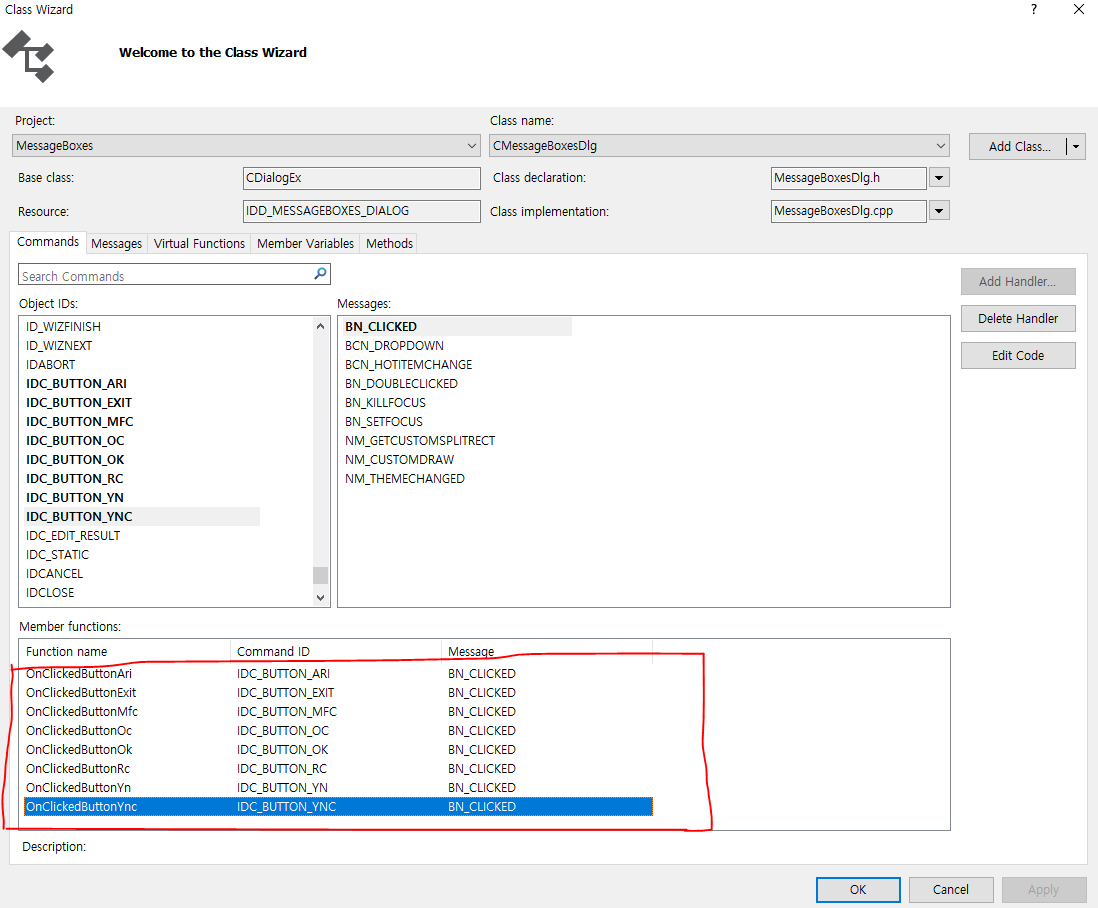The width and height of the screenshot is (1098, 908).
Task: Select OnClickedButtonOc member function row
Action: tap(338, 730)
